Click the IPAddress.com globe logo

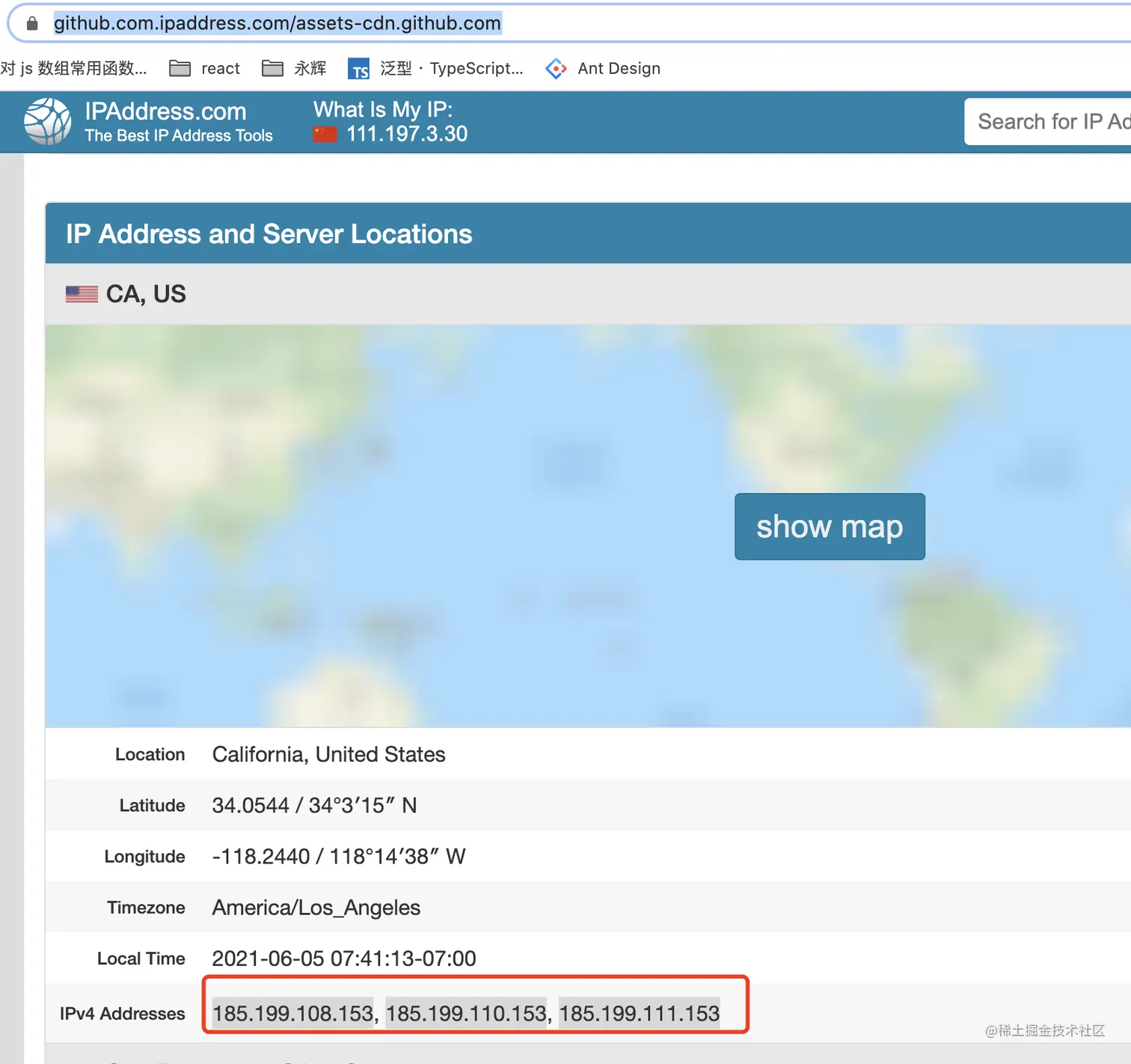48,121
